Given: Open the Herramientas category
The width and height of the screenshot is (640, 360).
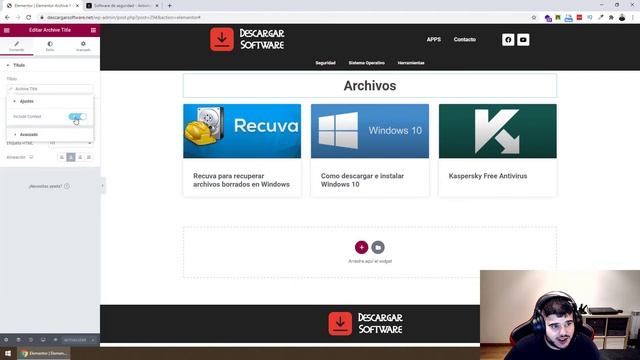Looking at the screenshot, I should tap(411, 63).
